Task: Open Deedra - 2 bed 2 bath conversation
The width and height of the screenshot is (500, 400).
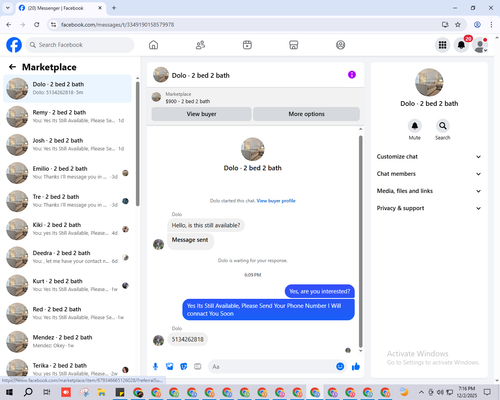Action: point(67,257)
